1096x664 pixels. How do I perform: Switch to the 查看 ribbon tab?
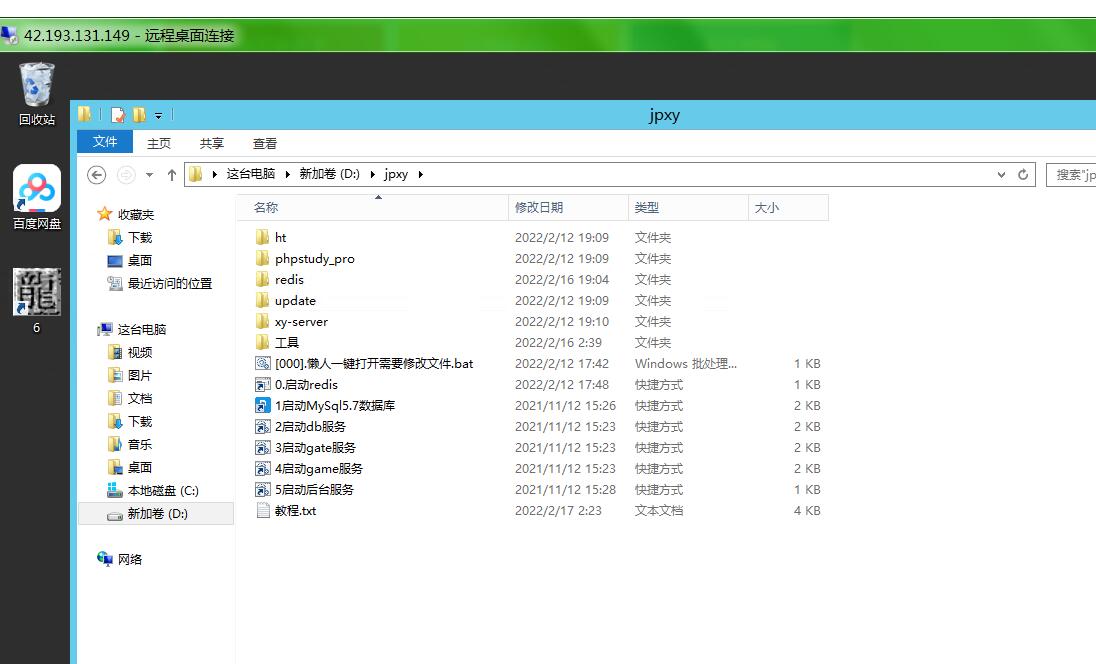265,143
